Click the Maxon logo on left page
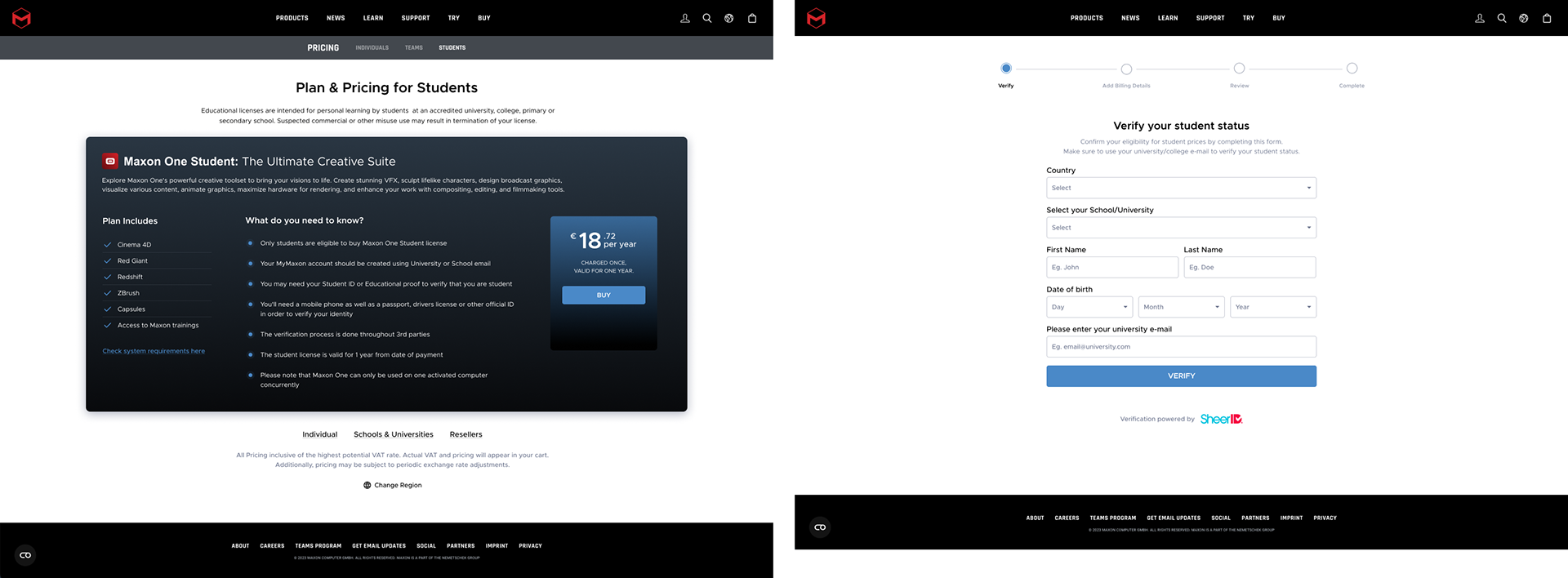 (x=21, y=18)
